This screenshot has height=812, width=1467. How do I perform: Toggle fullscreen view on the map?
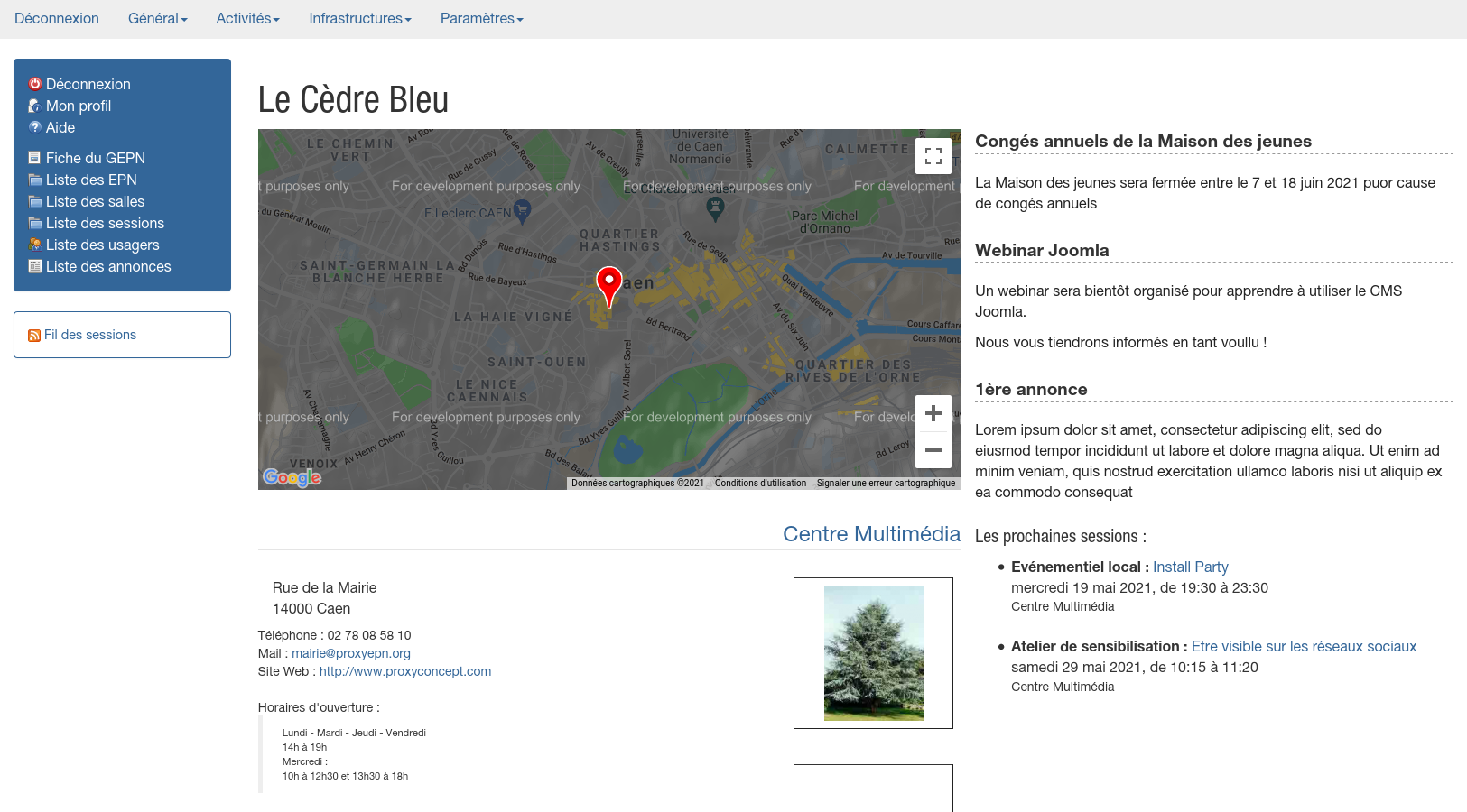933,155
